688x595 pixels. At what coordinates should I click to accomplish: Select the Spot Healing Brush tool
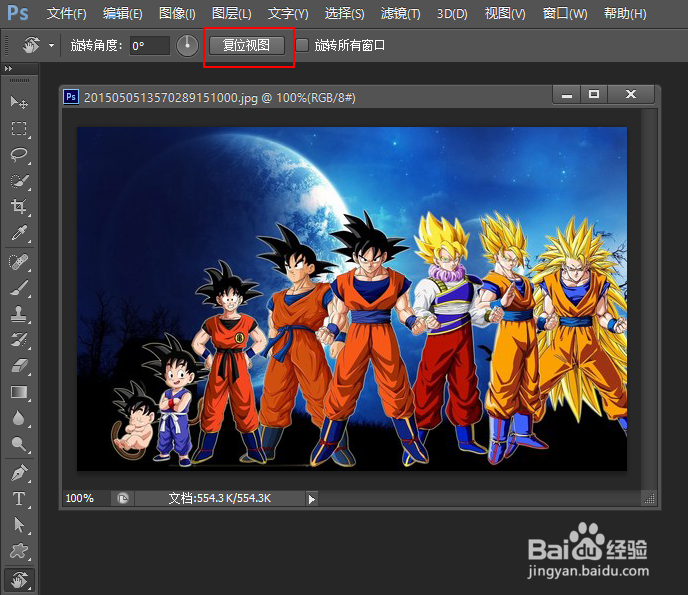[19, 262]
